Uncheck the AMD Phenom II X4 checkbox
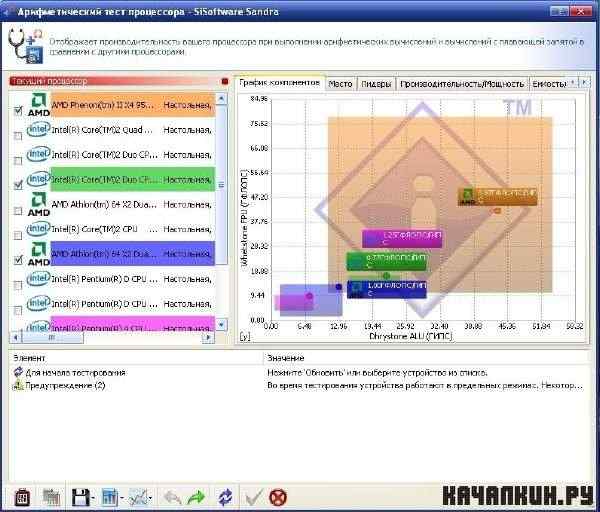600x512 pixels. (x=18, y=111)
